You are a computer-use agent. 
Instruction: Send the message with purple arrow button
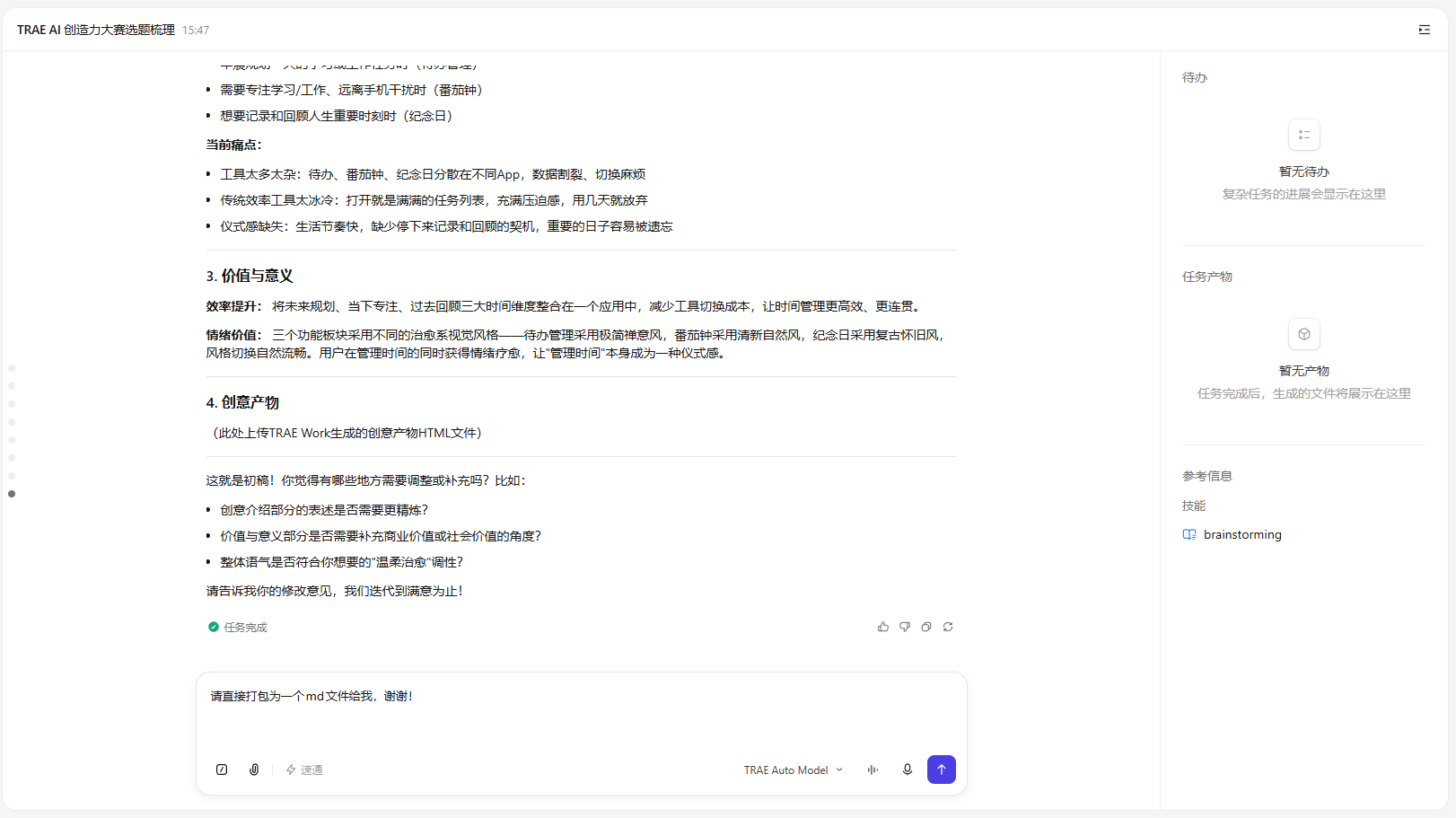tap(942, 770)
